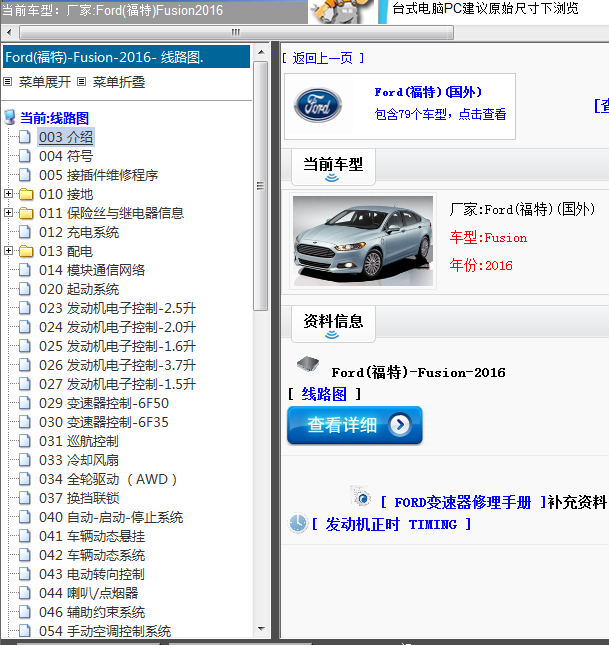Click 菜单展开 to expand all menus
The image size is (609, 645).
coord(44,82)
